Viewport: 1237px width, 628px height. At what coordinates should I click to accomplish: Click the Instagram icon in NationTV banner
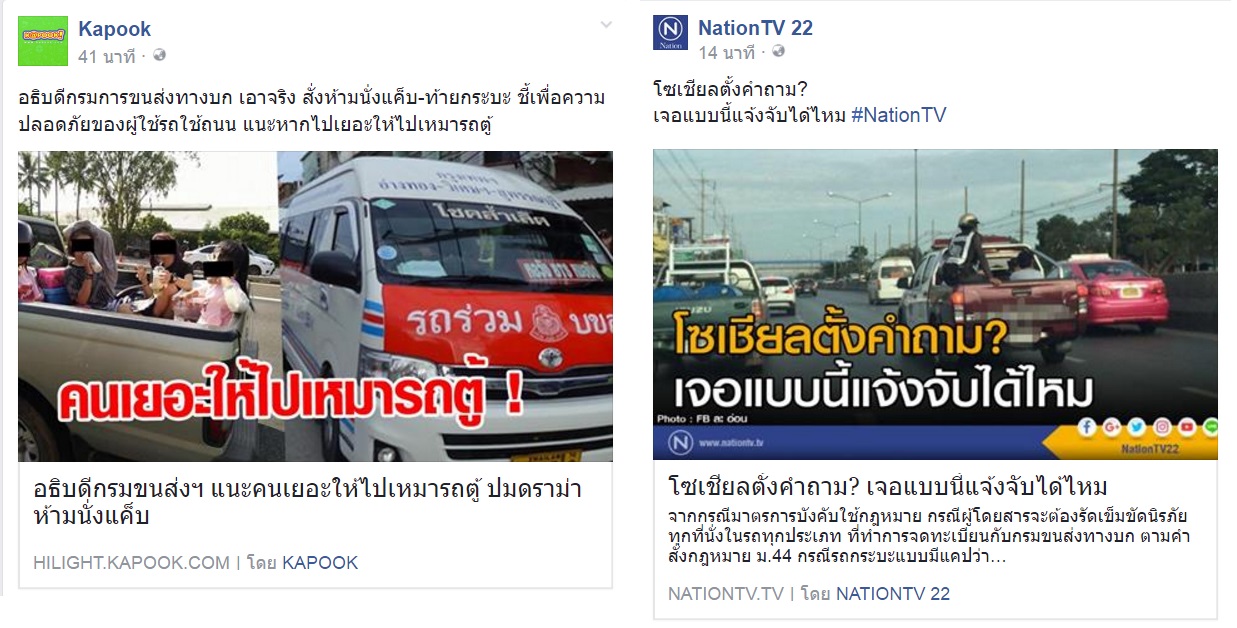(x=1162, y=427)
